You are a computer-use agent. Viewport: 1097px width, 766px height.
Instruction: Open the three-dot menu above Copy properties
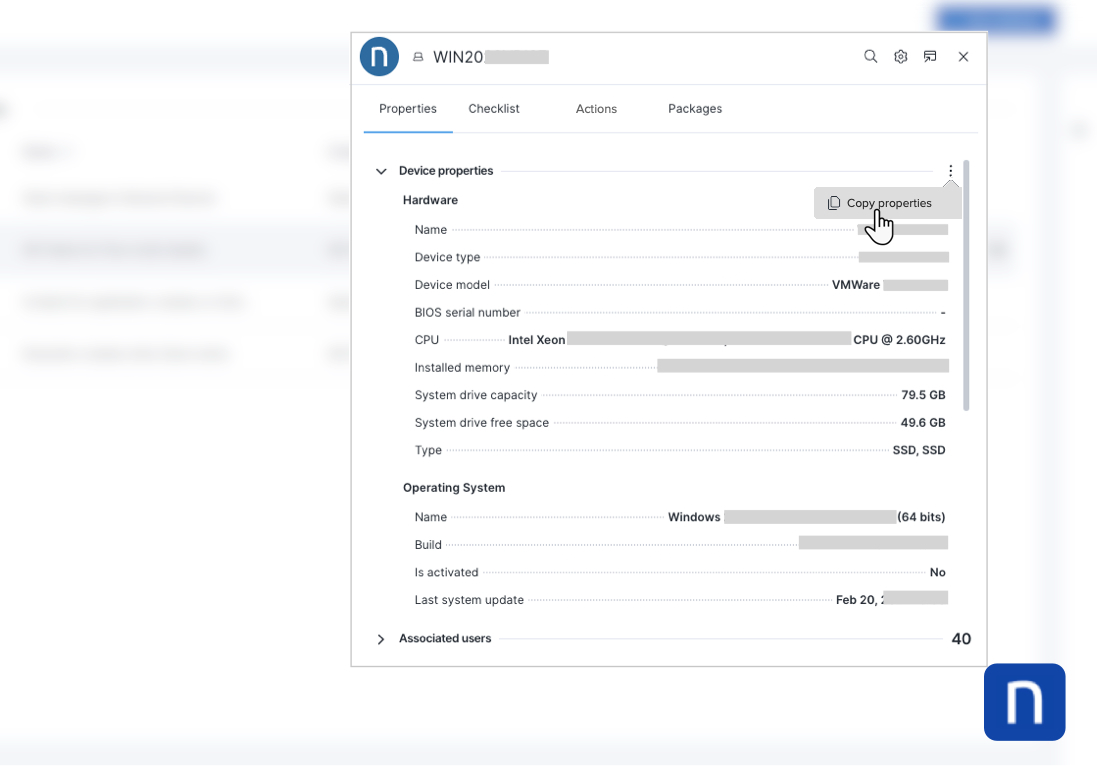(x=950, y=170)
